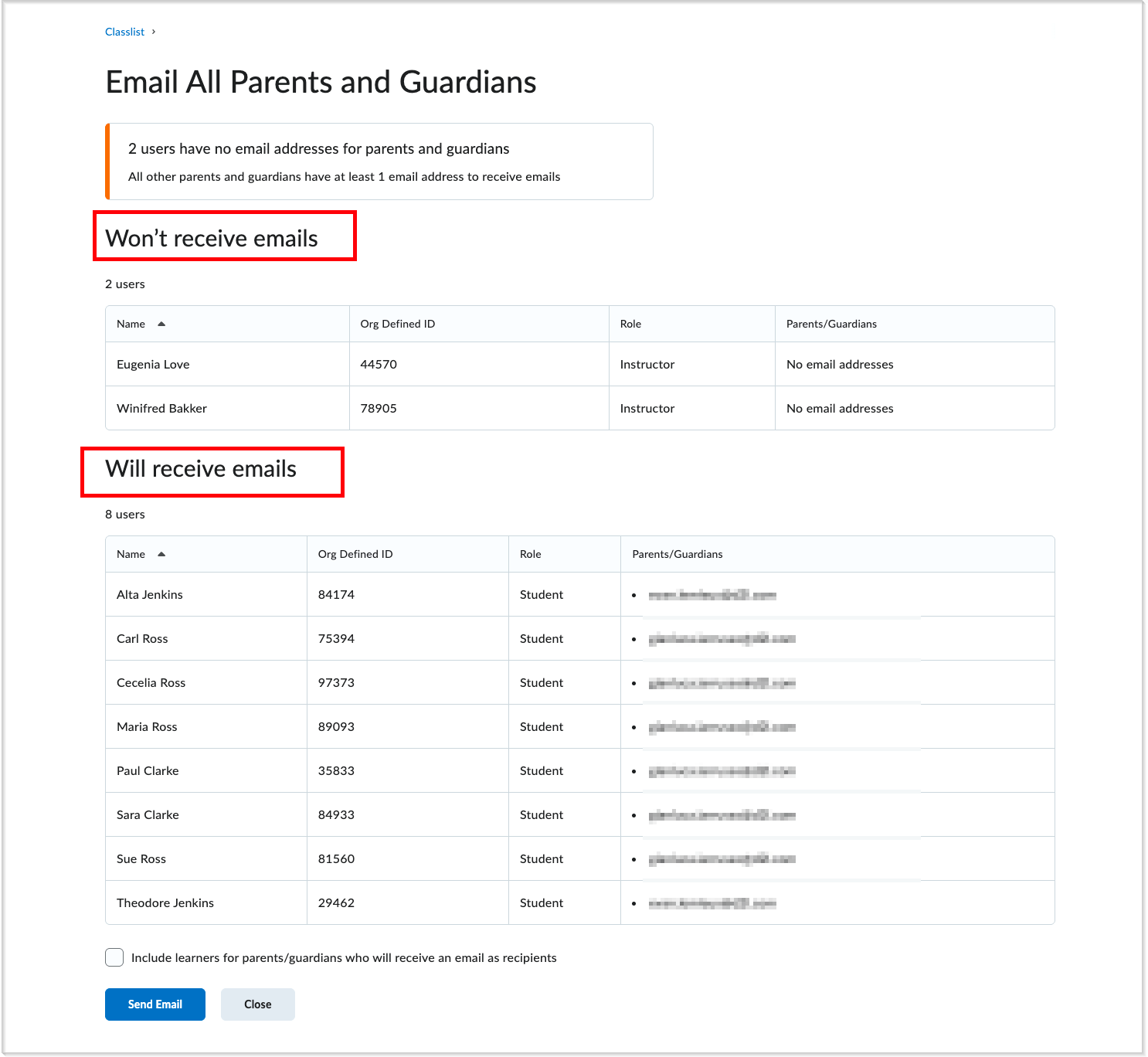Select Alta Jenkins in the Will receive table
The height and width of the screenshot is (1057, 1148).
(149, 594)
